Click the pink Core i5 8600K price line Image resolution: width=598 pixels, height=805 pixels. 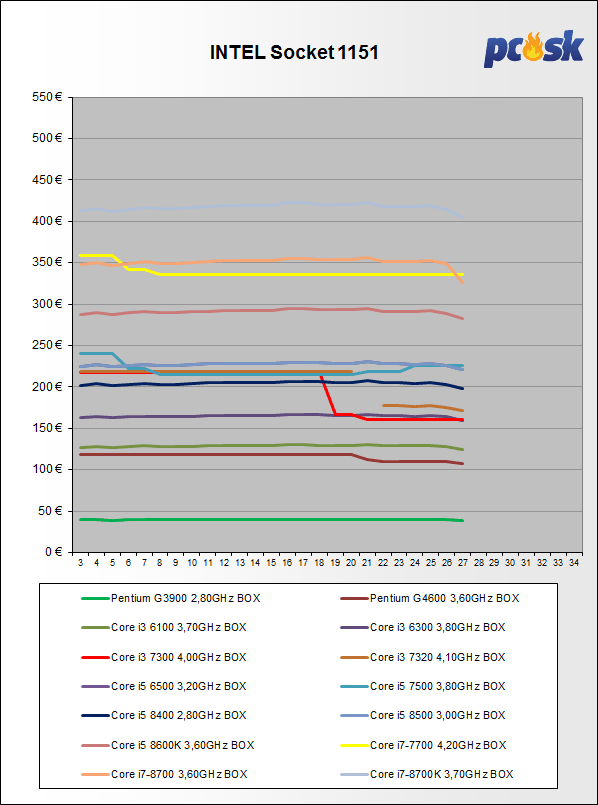pos(272,310)
